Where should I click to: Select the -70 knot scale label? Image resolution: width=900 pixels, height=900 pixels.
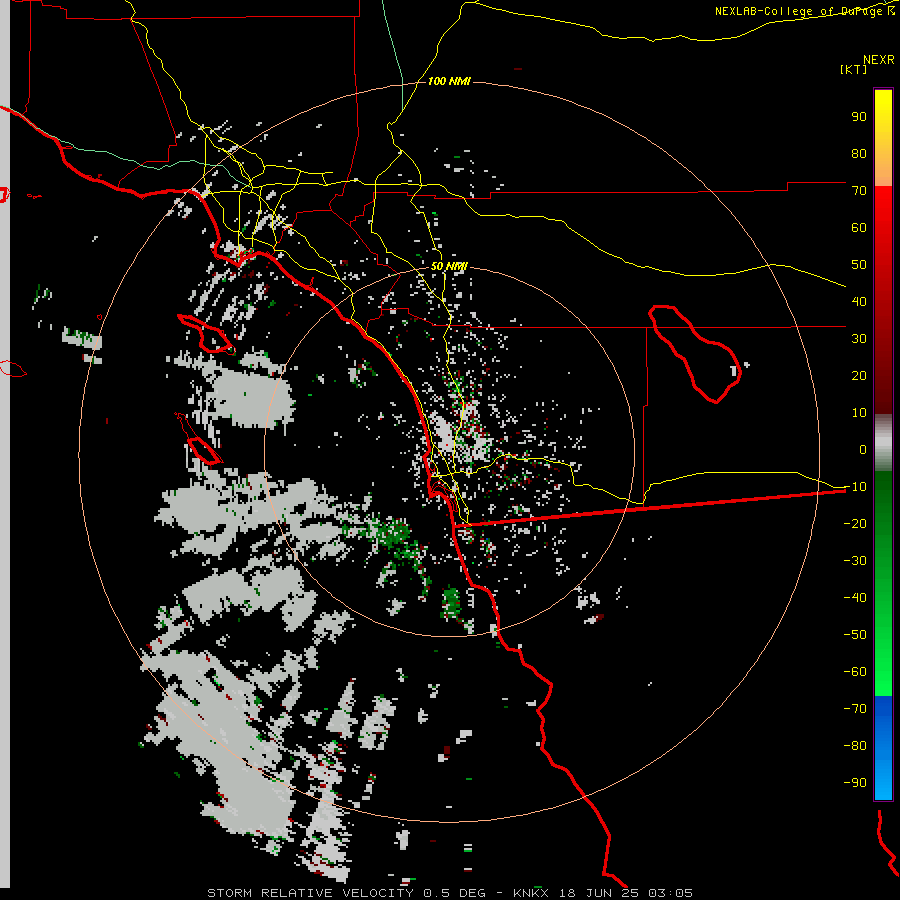tap(855, 709)
